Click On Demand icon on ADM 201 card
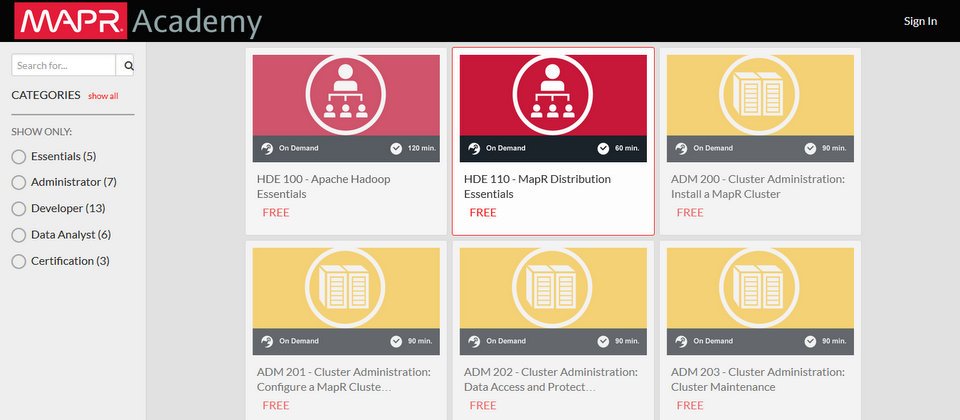The width and height of the screenshot is (960, 420). [267, 341]
